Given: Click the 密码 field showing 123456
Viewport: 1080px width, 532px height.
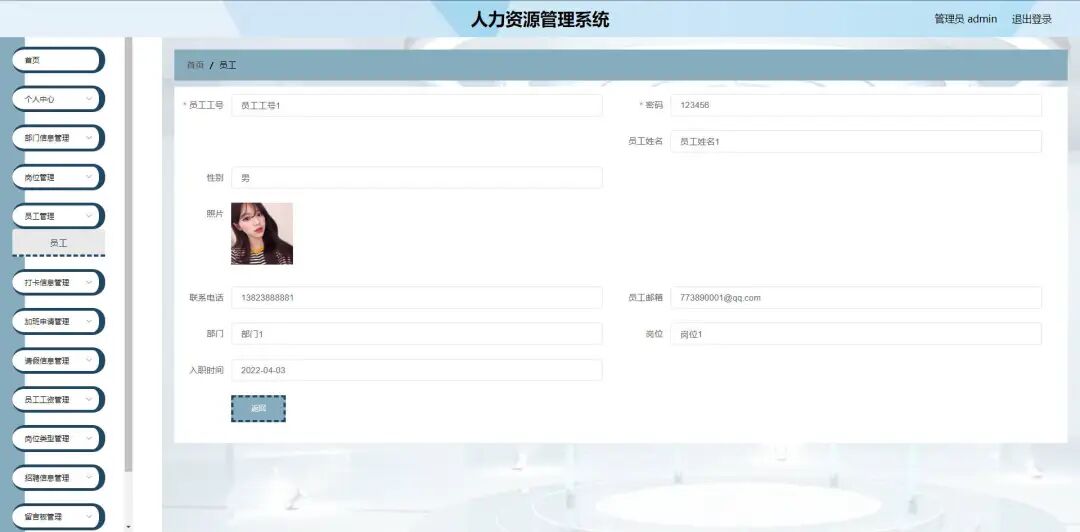Looking at the screenshot, I should point(855,105).
